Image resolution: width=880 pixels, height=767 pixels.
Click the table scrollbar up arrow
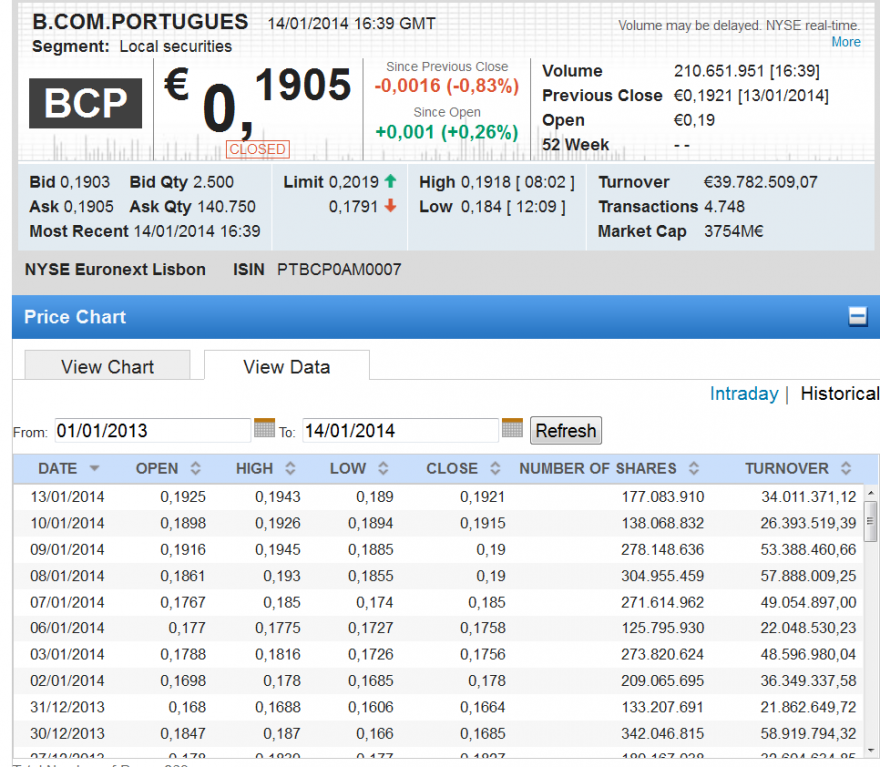pyautogui.click(x=870, y=493)
